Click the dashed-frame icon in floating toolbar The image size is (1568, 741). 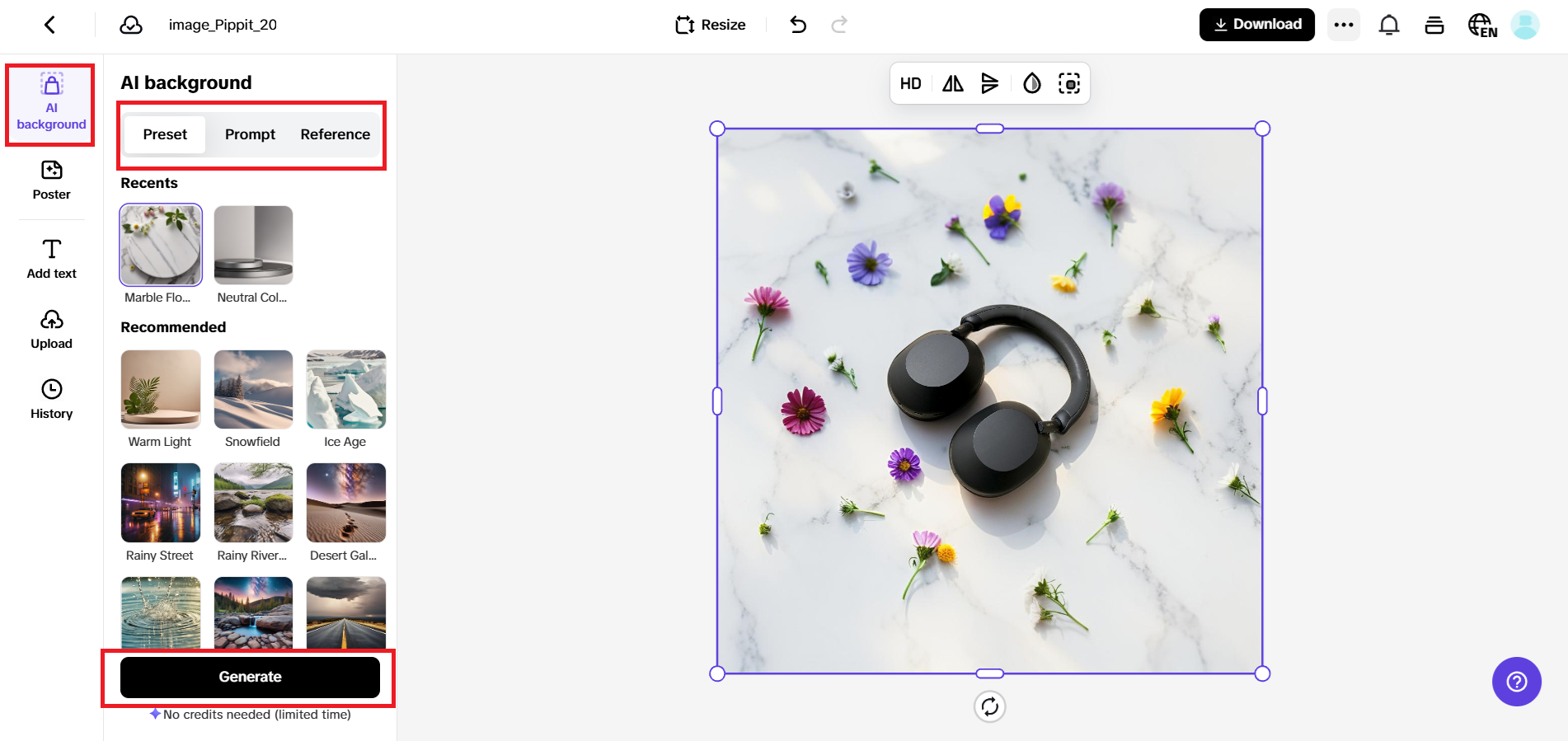pyautogui.click(x=1069, y=83)
